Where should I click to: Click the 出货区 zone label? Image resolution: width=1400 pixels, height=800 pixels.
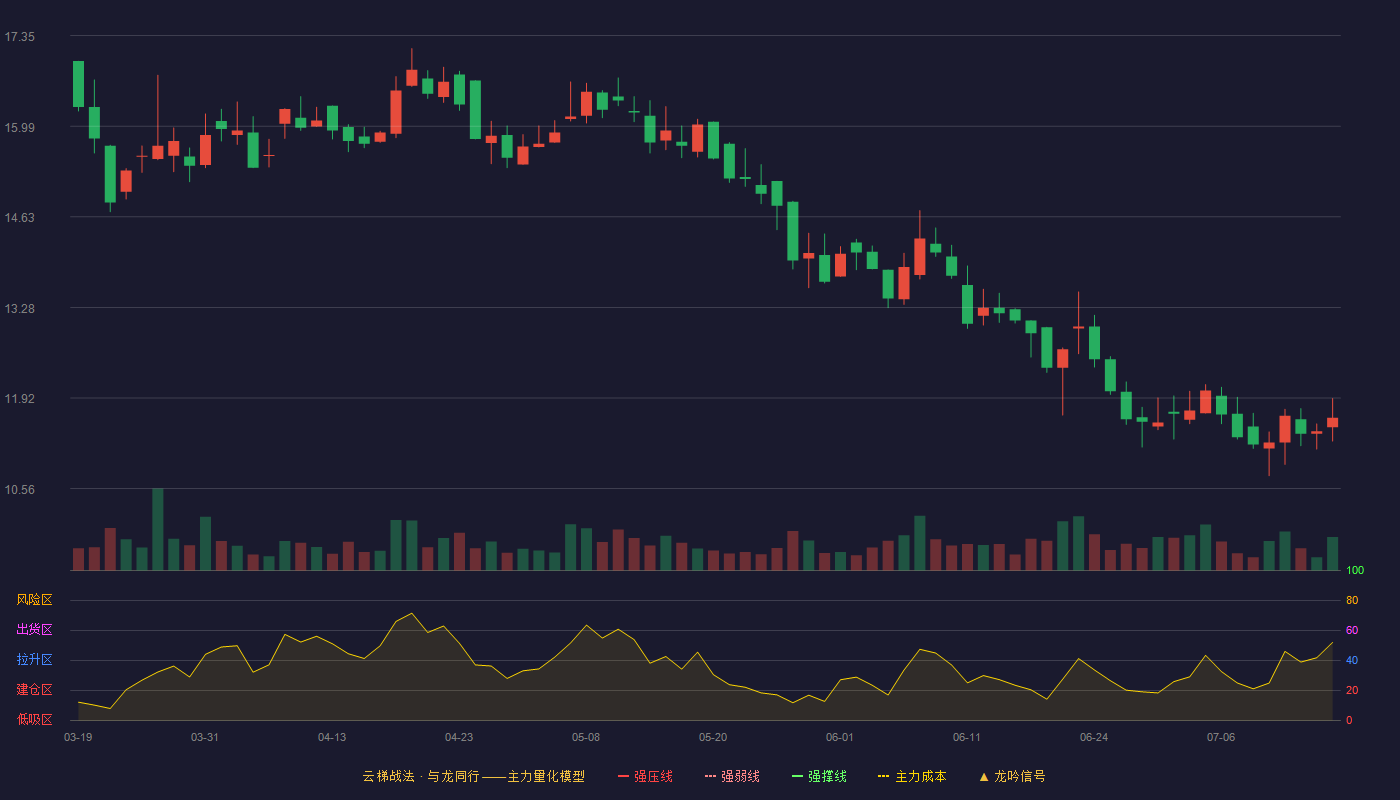coord(34,630)
